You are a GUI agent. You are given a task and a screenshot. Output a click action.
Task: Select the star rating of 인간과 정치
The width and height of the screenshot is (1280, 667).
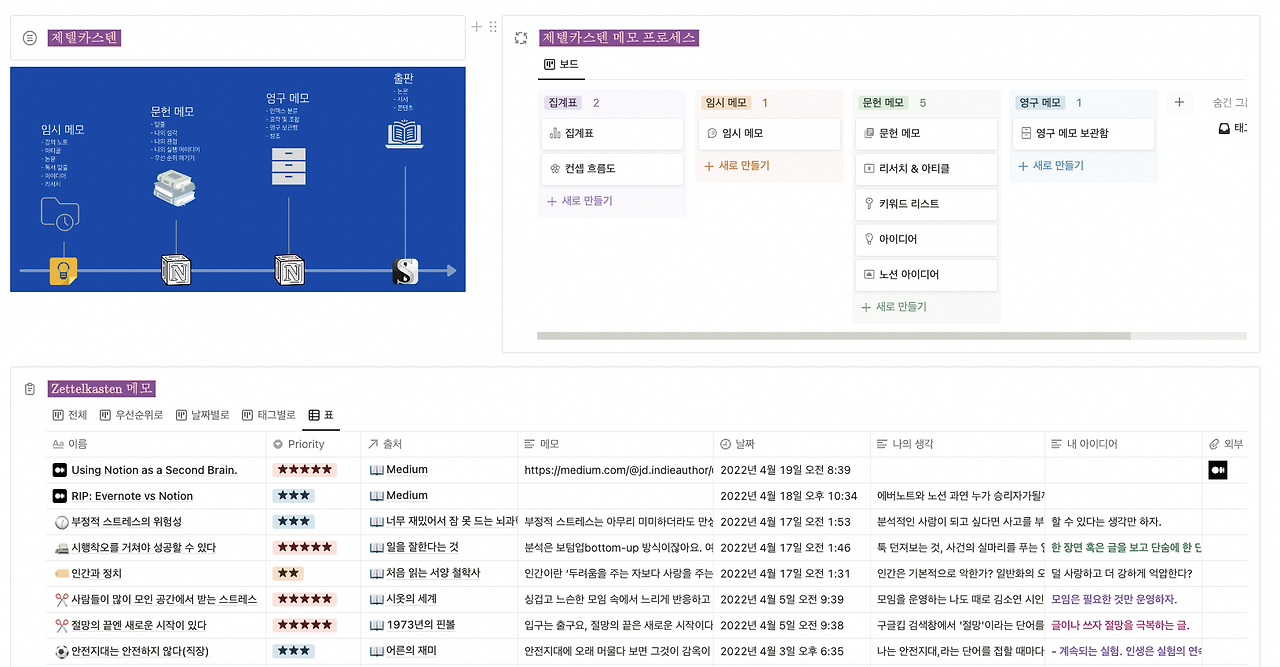click(x=290, y=572)
